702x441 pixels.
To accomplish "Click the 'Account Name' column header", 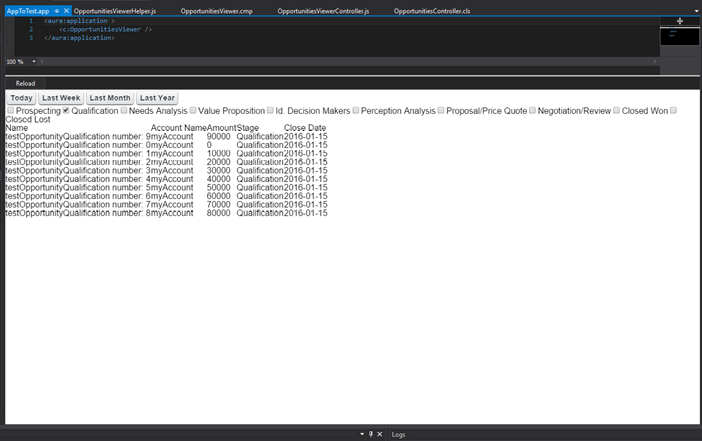I will click(x=179, y=128).
